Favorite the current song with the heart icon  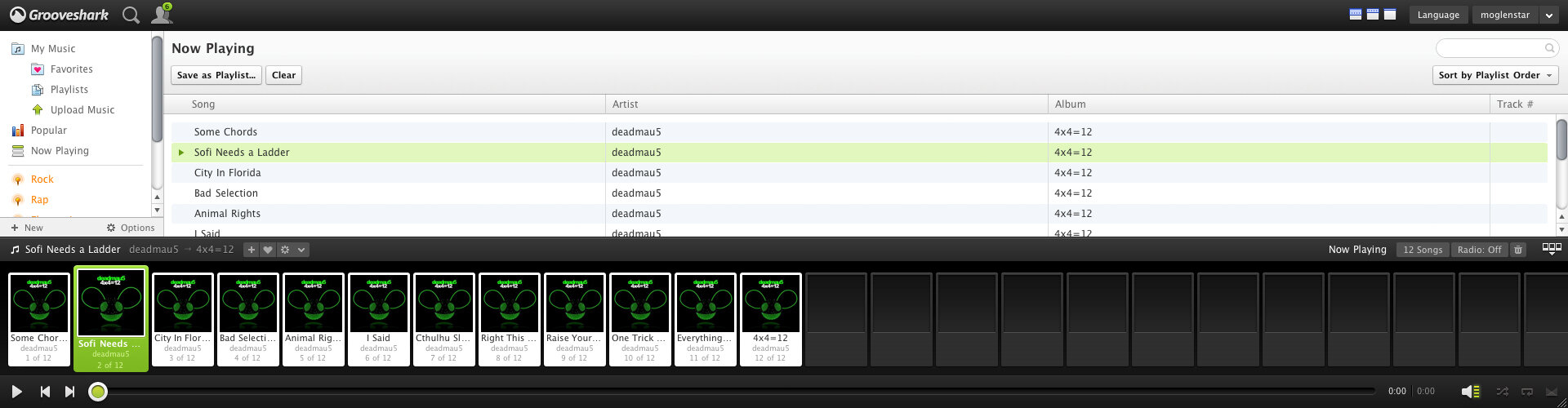click(x=267, y=250)
